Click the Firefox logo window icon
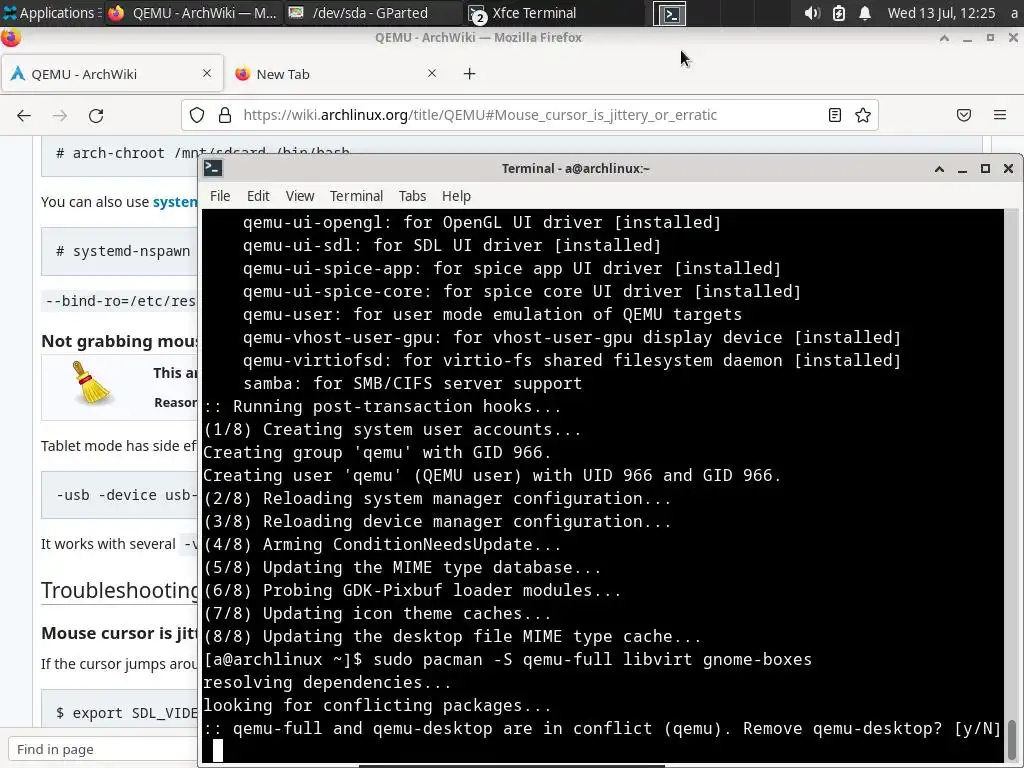Screen dimensions: 1024x768 [10, 37]
